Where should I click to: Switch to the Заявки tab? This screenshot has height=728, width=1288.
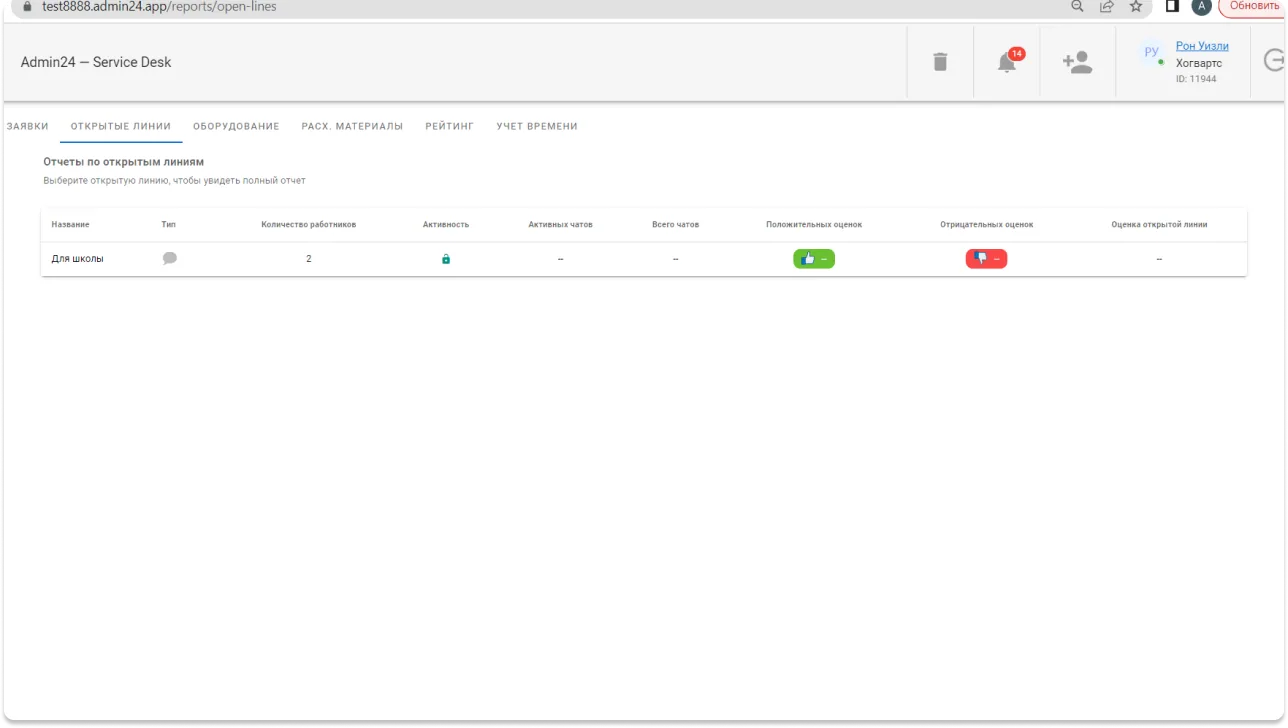tap(27, 126)
